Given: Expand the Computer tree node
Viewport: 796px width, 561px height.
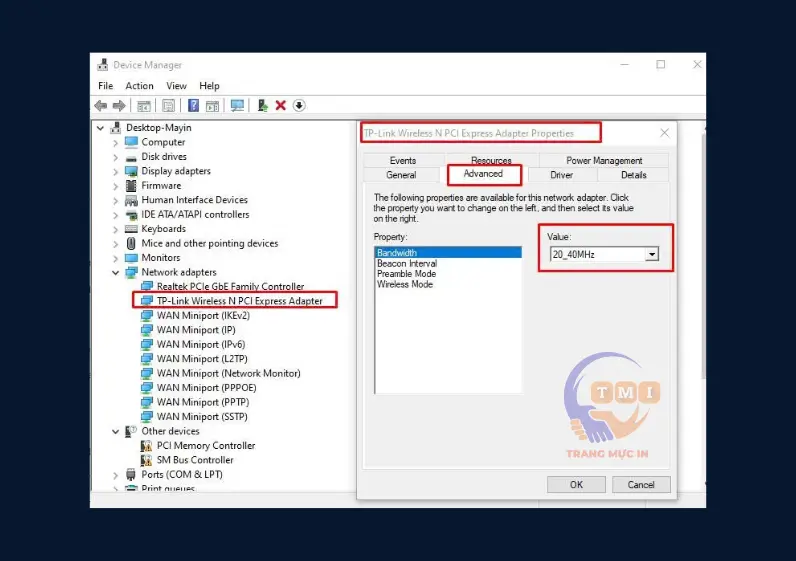Looking at the screenshot, I should click(116, 143).
